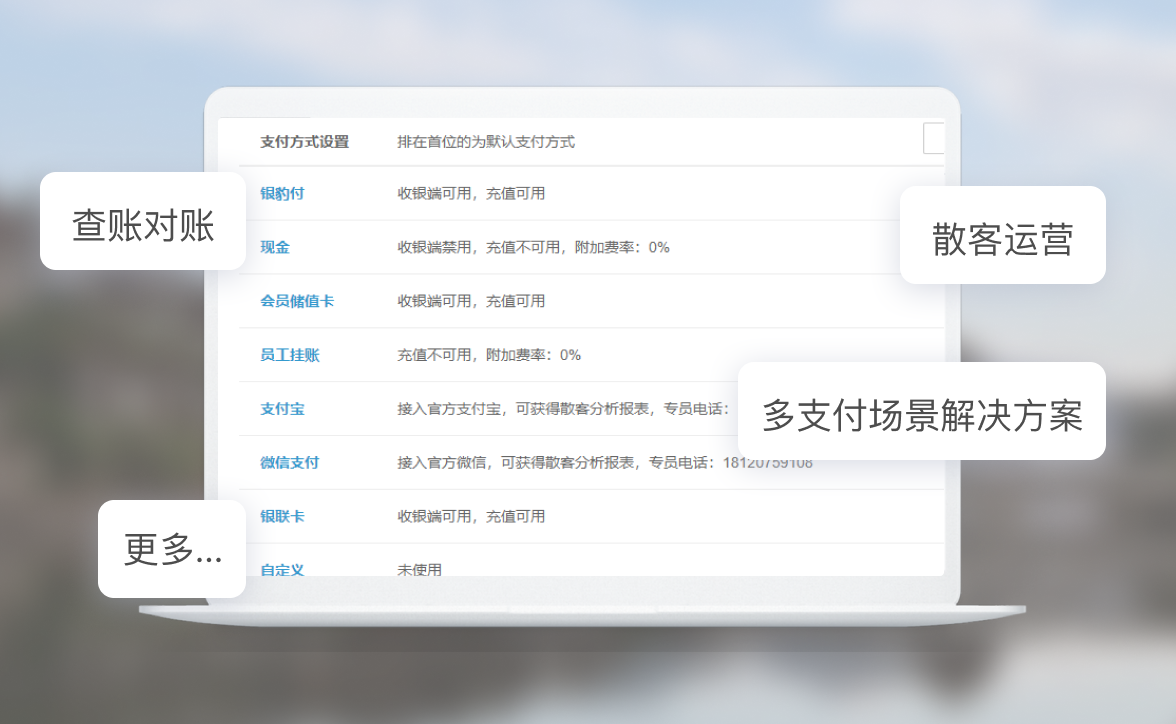The height and width of the screenshot is (724, 1176).
Task: Select the 多支付场景解决方案 feature card
Action: 922,411
